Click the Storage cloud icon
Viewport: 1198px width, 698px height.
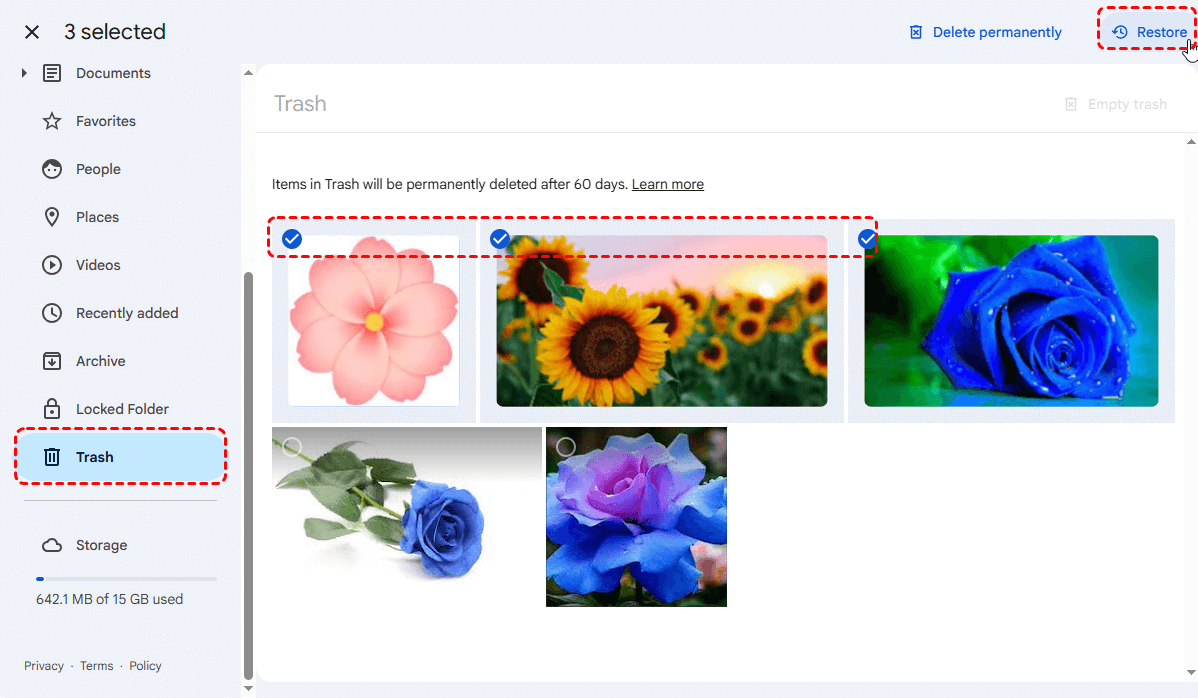(52, 545)
